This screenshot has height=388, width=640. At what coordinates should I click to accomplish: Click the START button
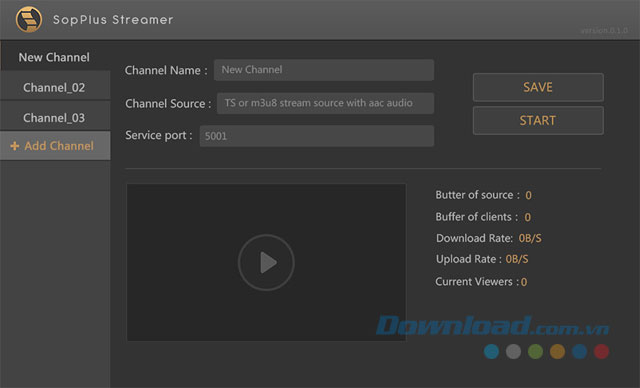[538, 120]
